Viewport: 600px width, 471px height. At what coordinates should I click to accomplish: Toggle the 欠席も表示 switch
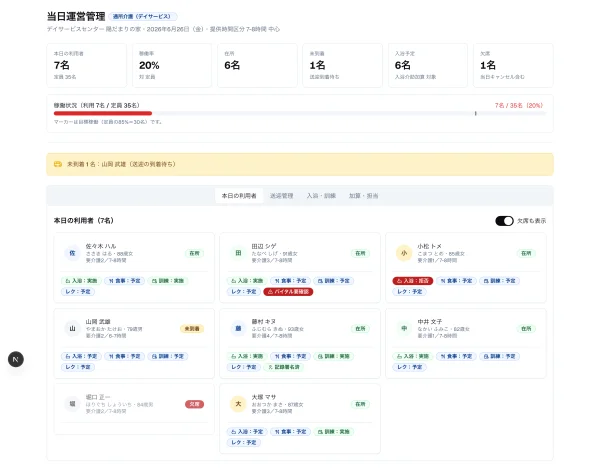(x=504, y=221)
